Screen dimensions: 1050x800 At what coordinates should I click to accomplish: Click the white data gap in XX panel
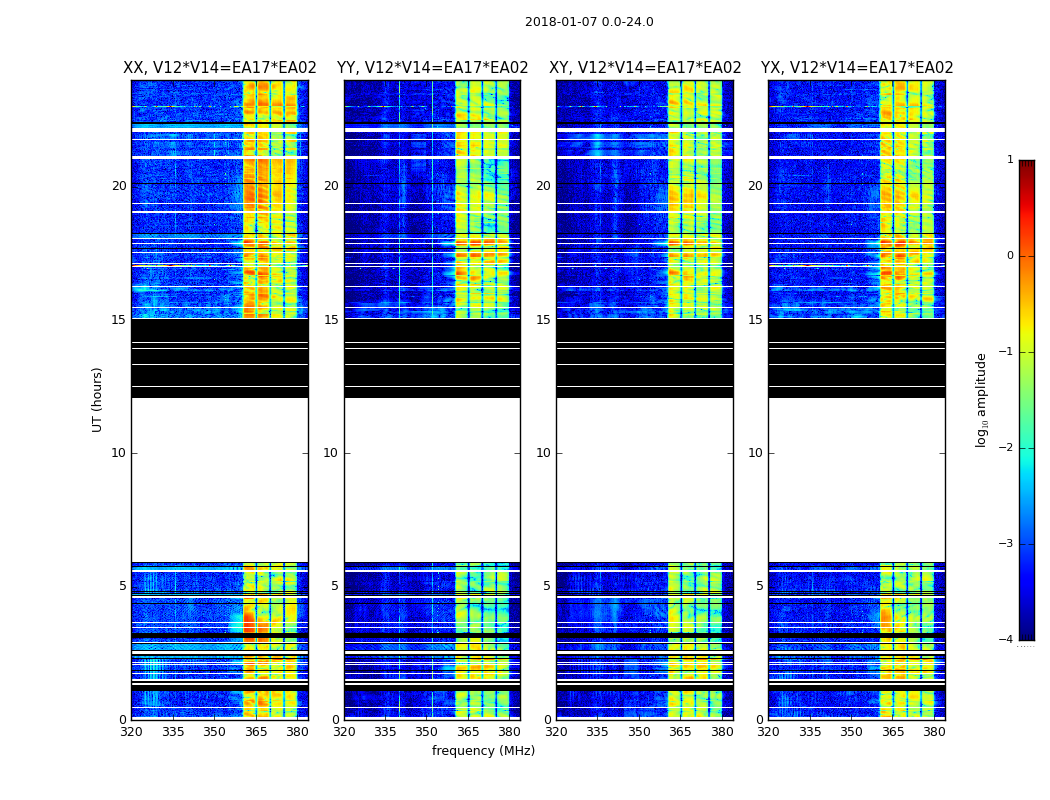point(220,480)
